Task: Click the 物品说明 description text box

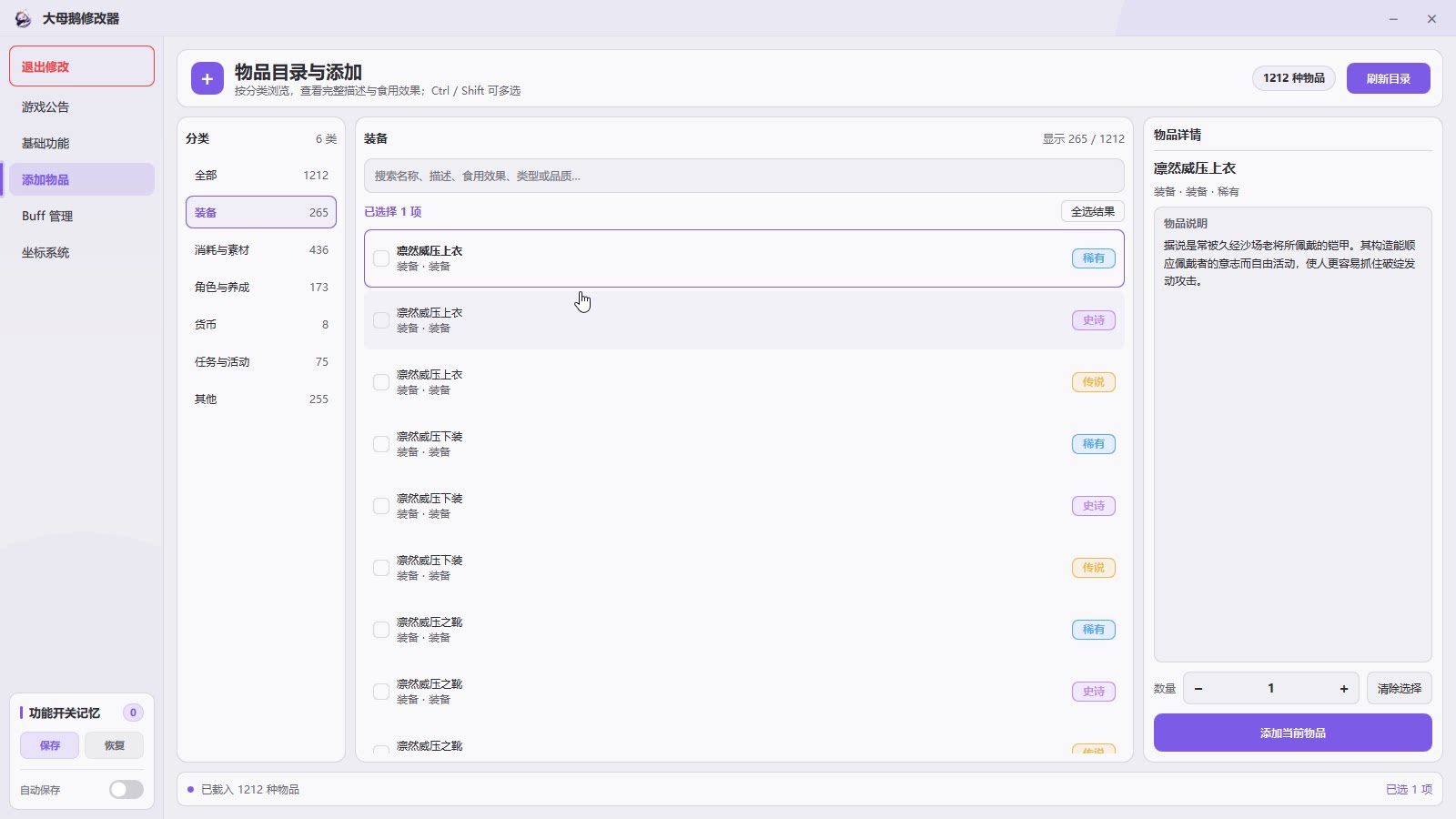Action: coord(1292,434)
